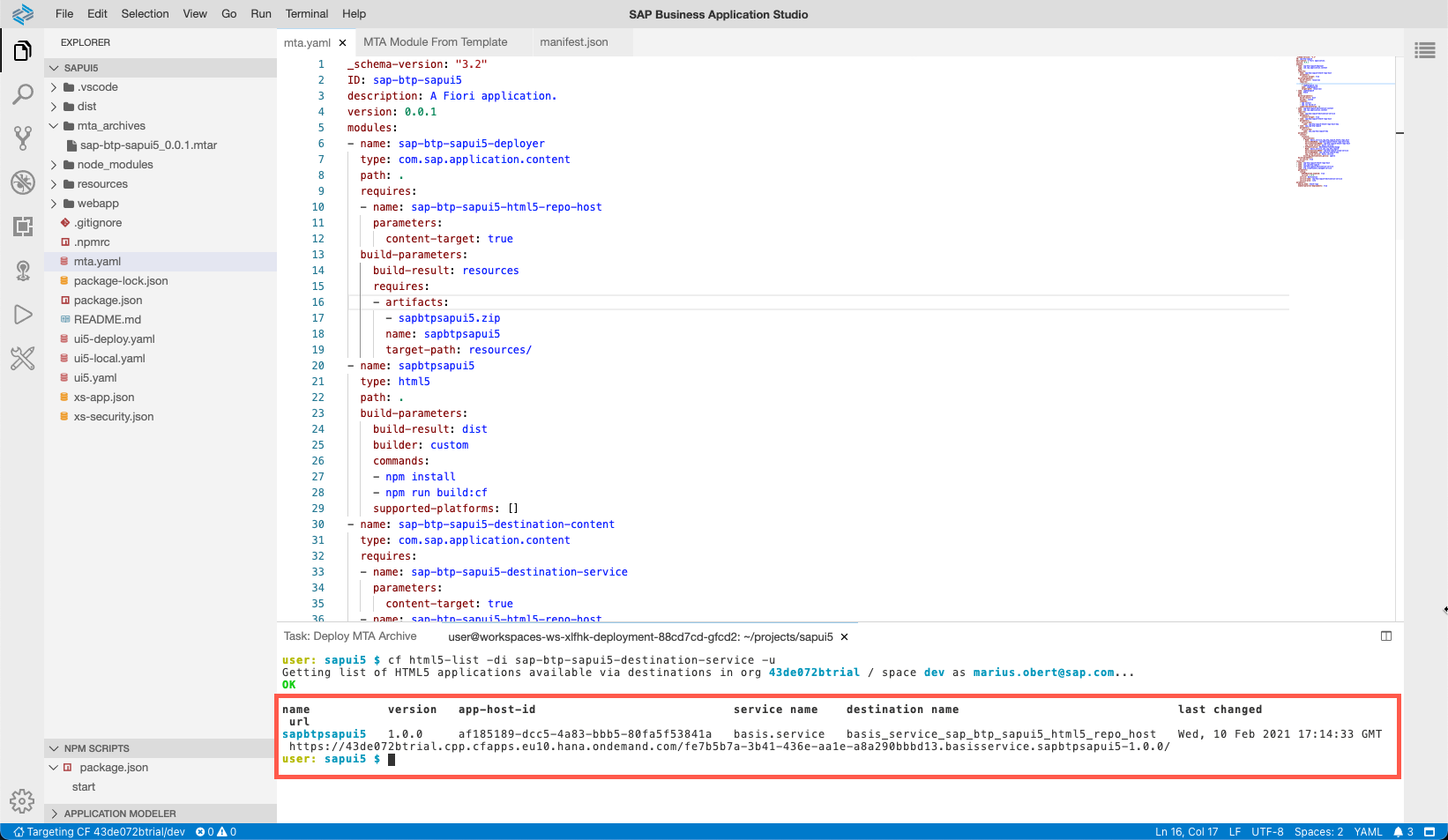The image size is (1448, 840).
Task: Click the editor minimap code overview
Action: 1345,122
